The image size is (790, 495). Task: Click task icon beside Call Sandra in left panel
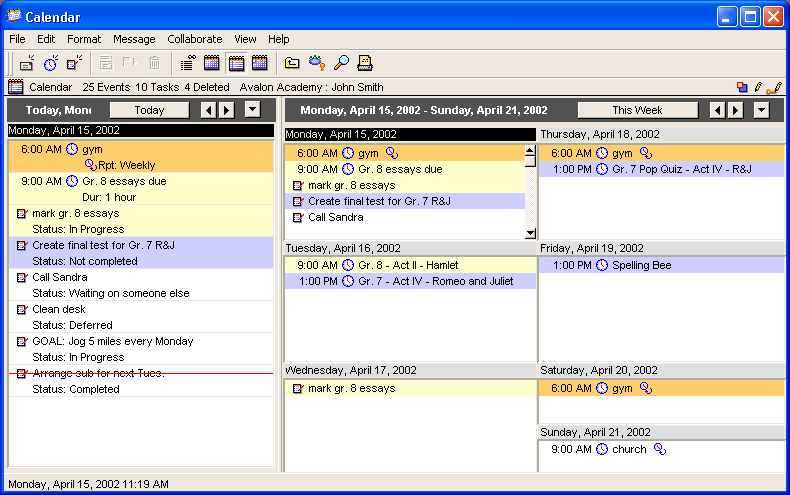coord(22,278)
